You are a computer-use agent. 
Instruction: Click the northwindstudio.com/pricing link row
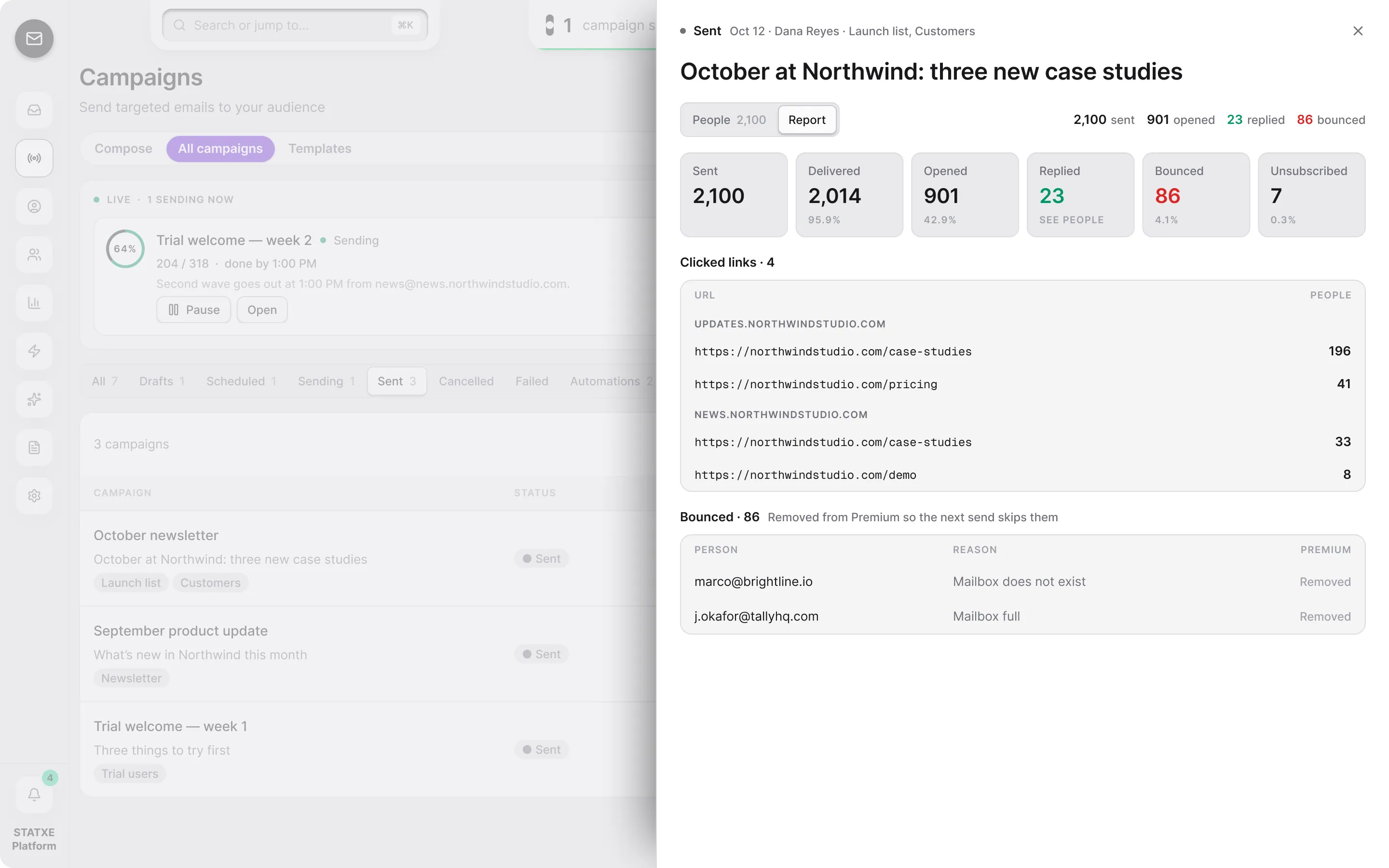pyautogui.click(x=1022, y=384)
